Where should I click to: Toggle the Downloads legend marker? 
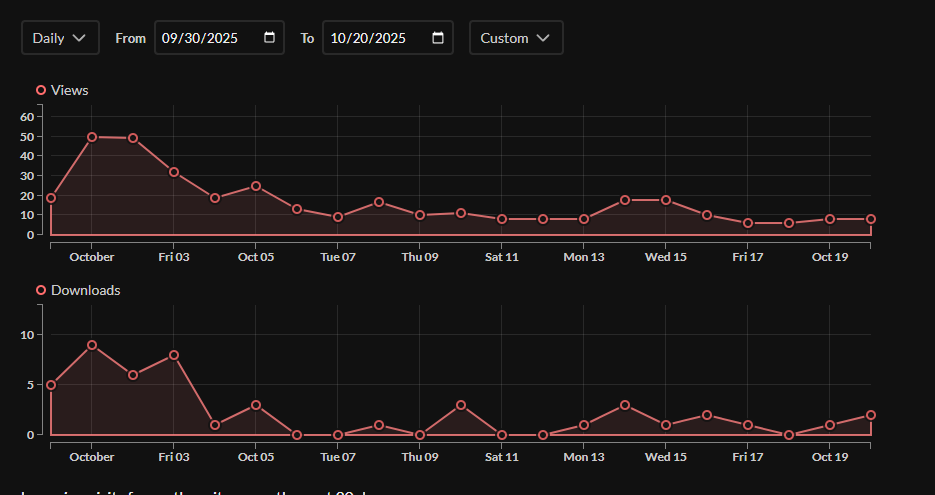[41, 290]
